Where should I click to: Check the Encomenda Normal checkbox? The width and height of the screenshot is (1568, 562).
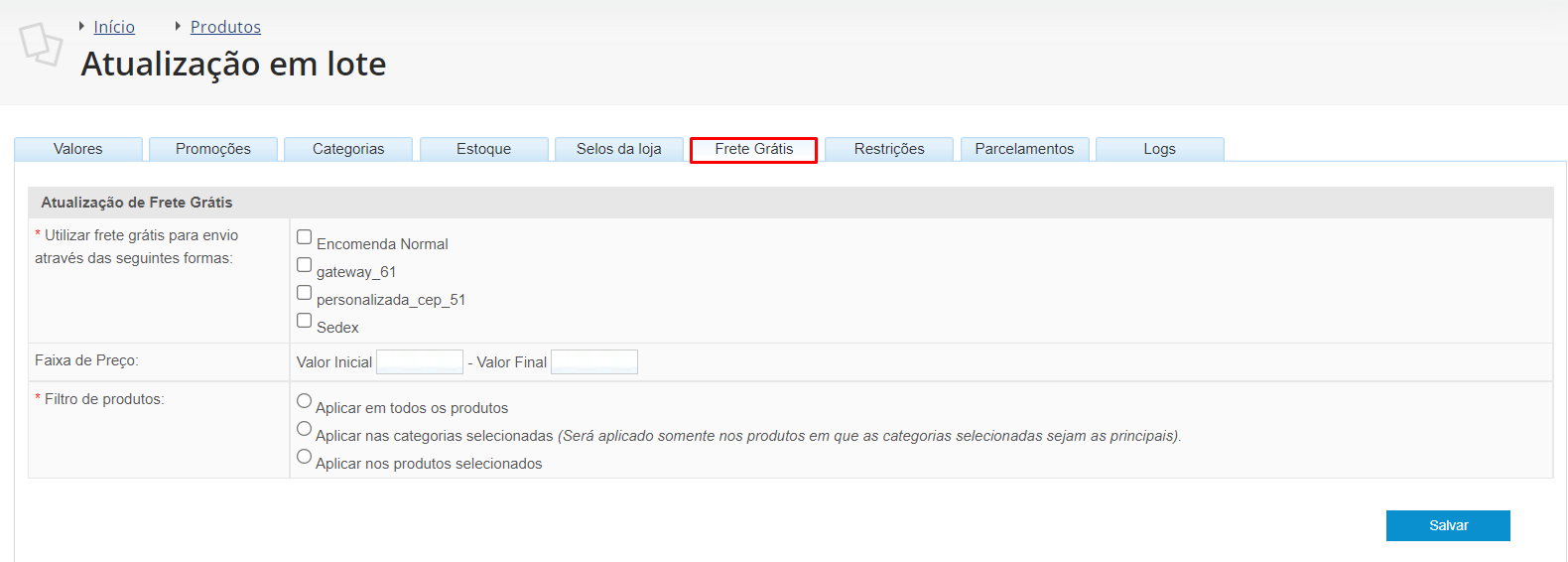point(305,237)
